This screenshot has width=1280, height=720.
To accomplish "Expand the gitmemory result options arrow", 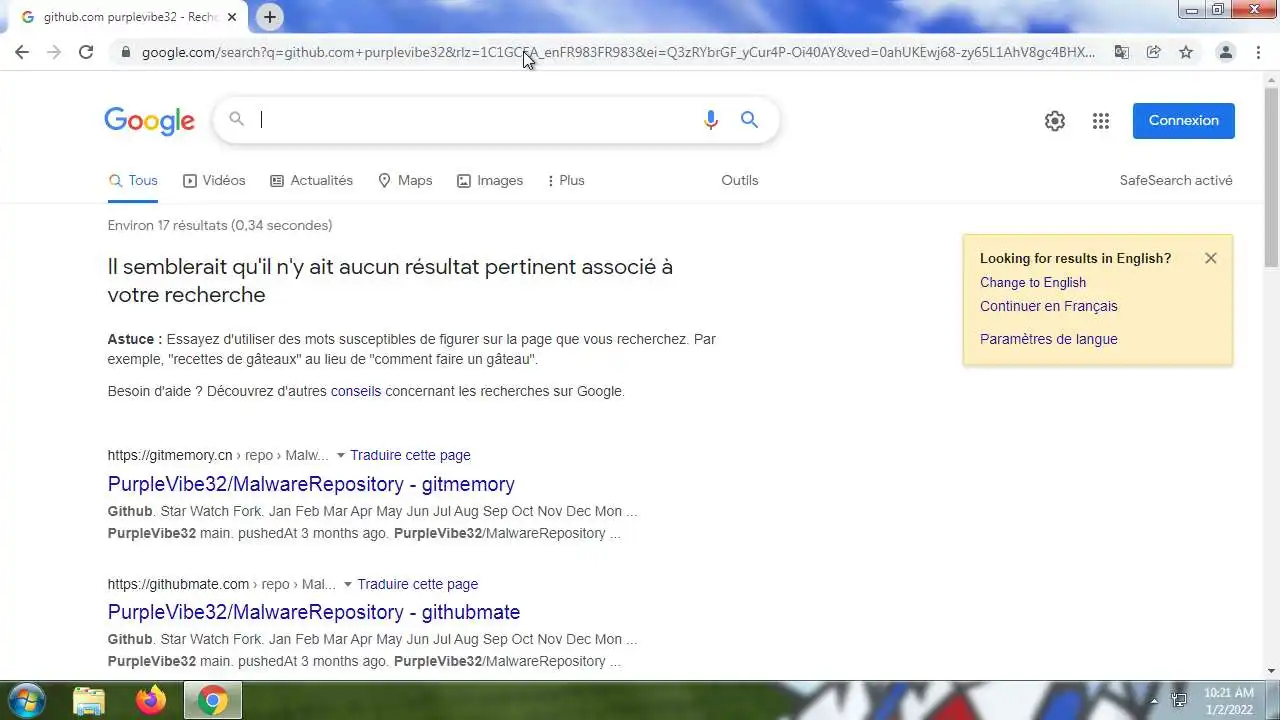I will point(340,455).
